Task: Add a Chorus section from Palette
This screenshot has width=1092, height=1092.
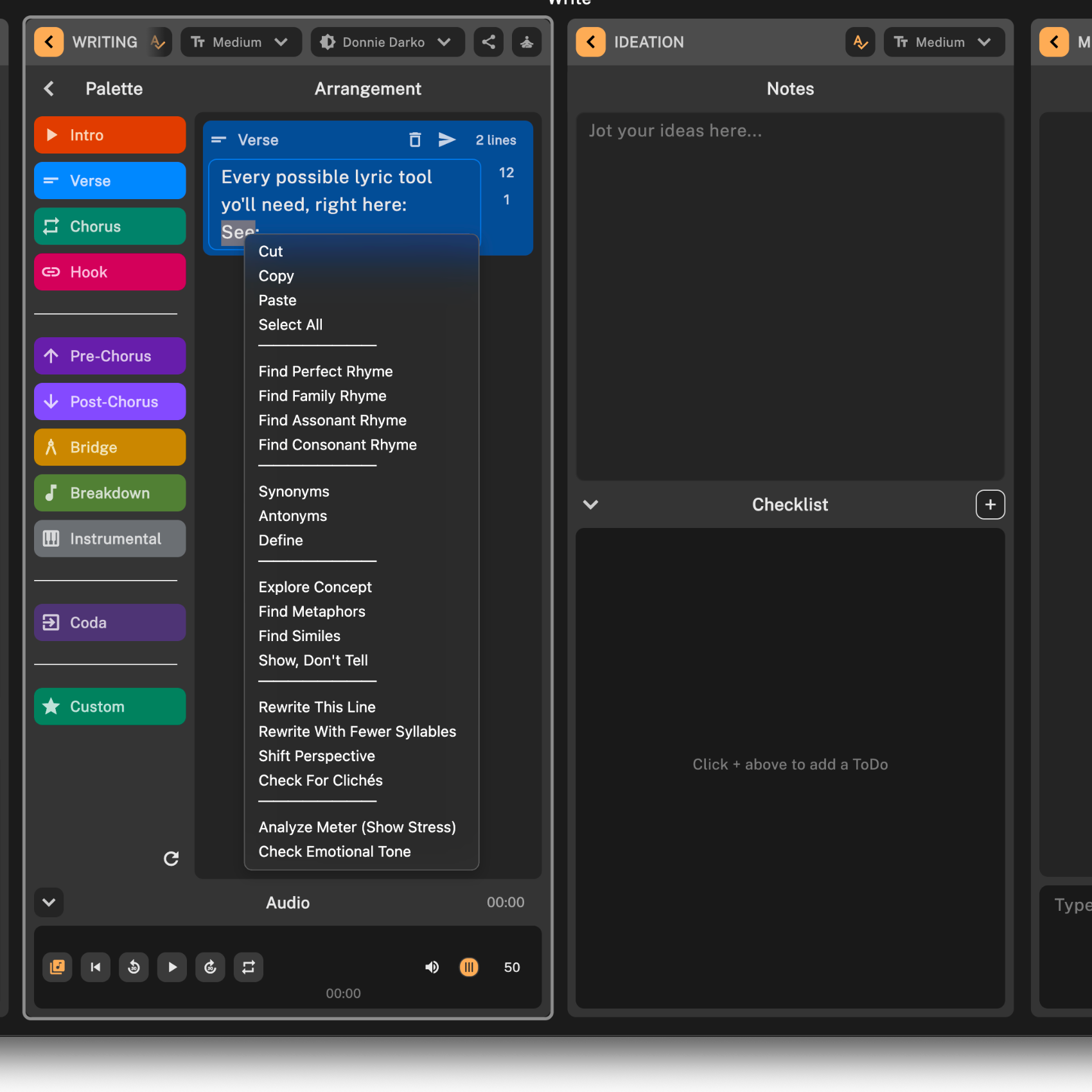Action: pos(110,227)
